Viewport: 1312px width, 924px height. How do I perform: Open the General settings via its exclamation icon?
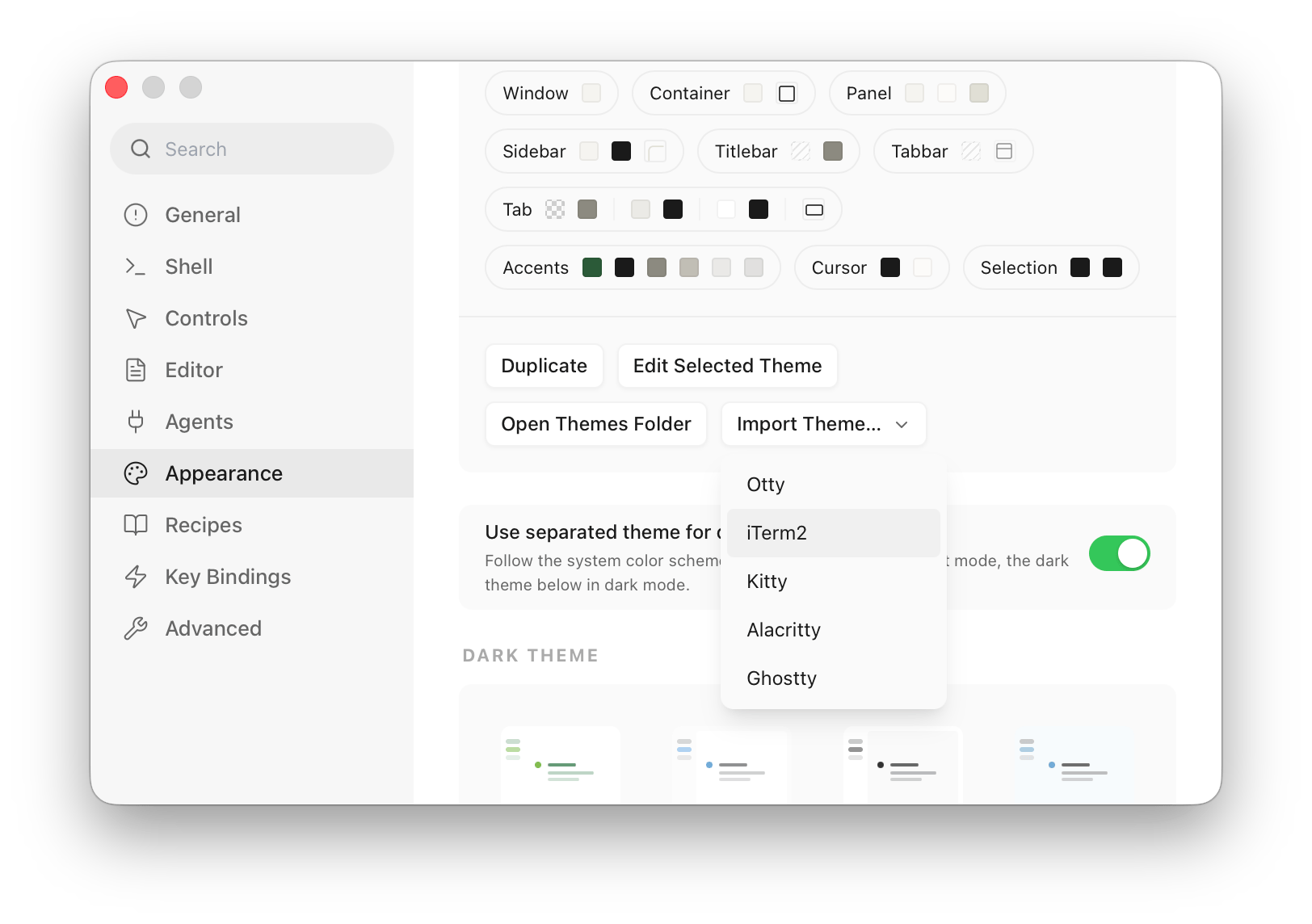136,215
